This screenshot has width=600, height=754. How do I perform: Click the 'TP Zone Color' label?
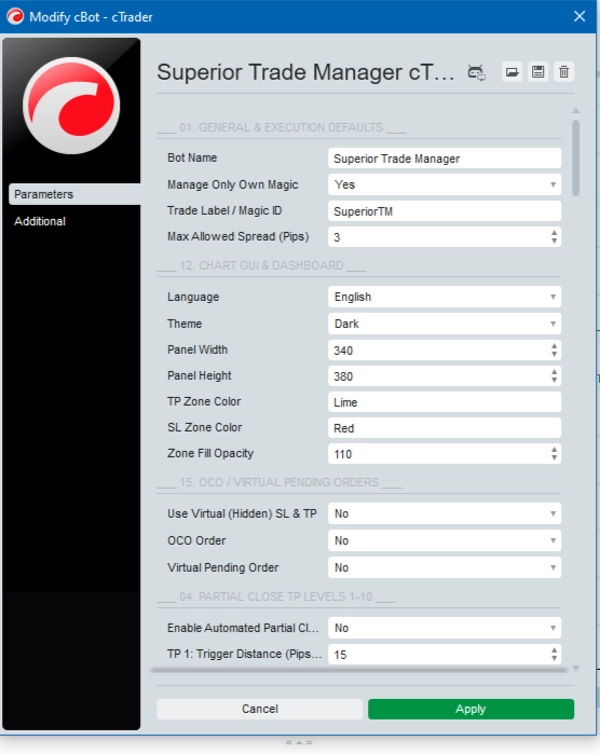pos(204,402)
